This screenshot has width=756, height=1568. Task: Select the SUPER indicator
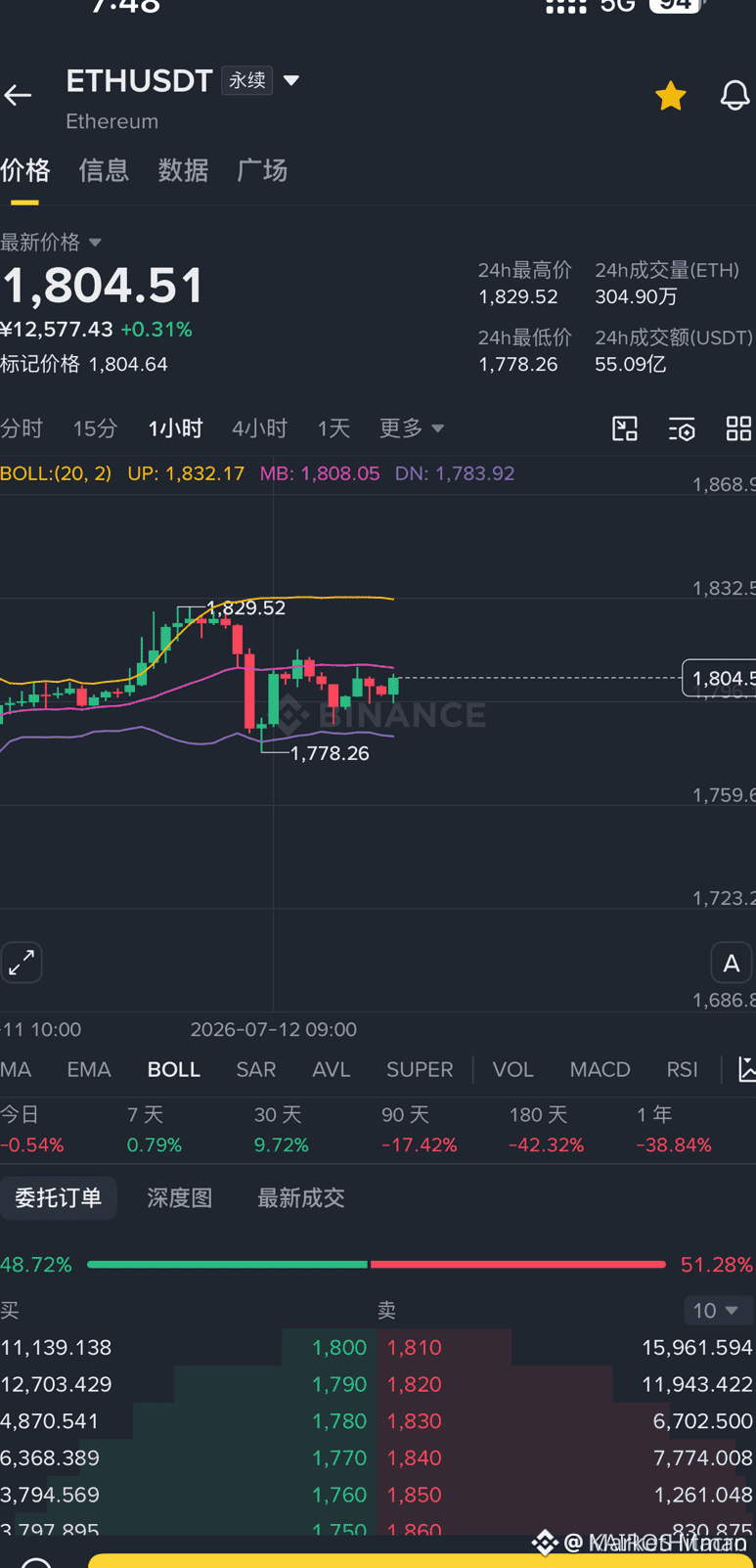point(420,1070)
